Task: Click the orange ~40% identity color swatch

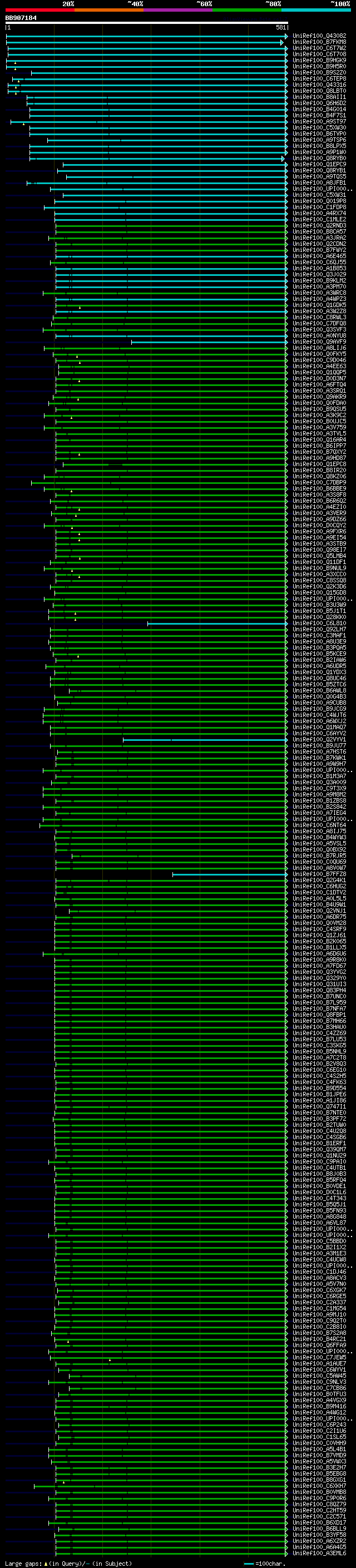Action: [x=109, y=10]
